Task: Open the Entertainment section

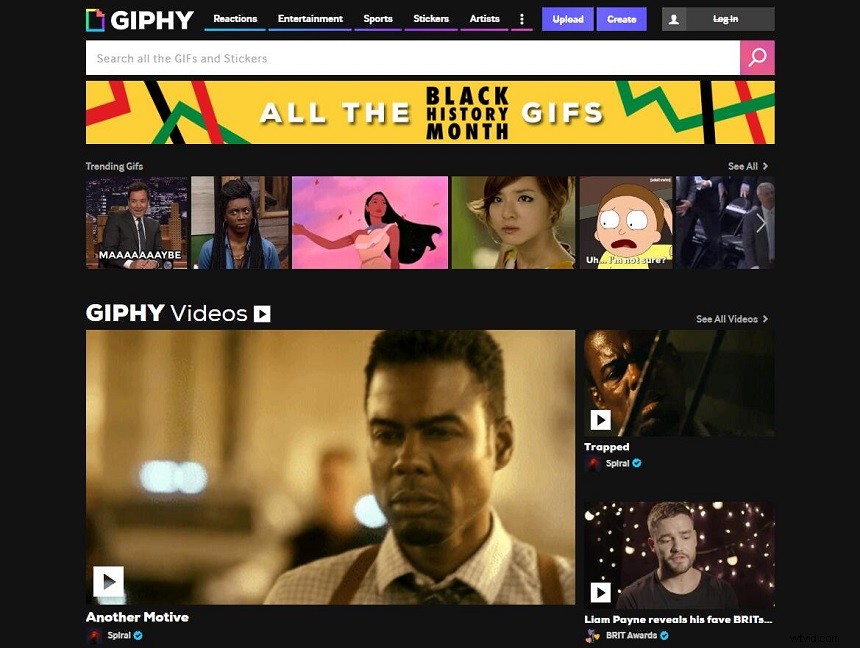Action: (310, 18)
